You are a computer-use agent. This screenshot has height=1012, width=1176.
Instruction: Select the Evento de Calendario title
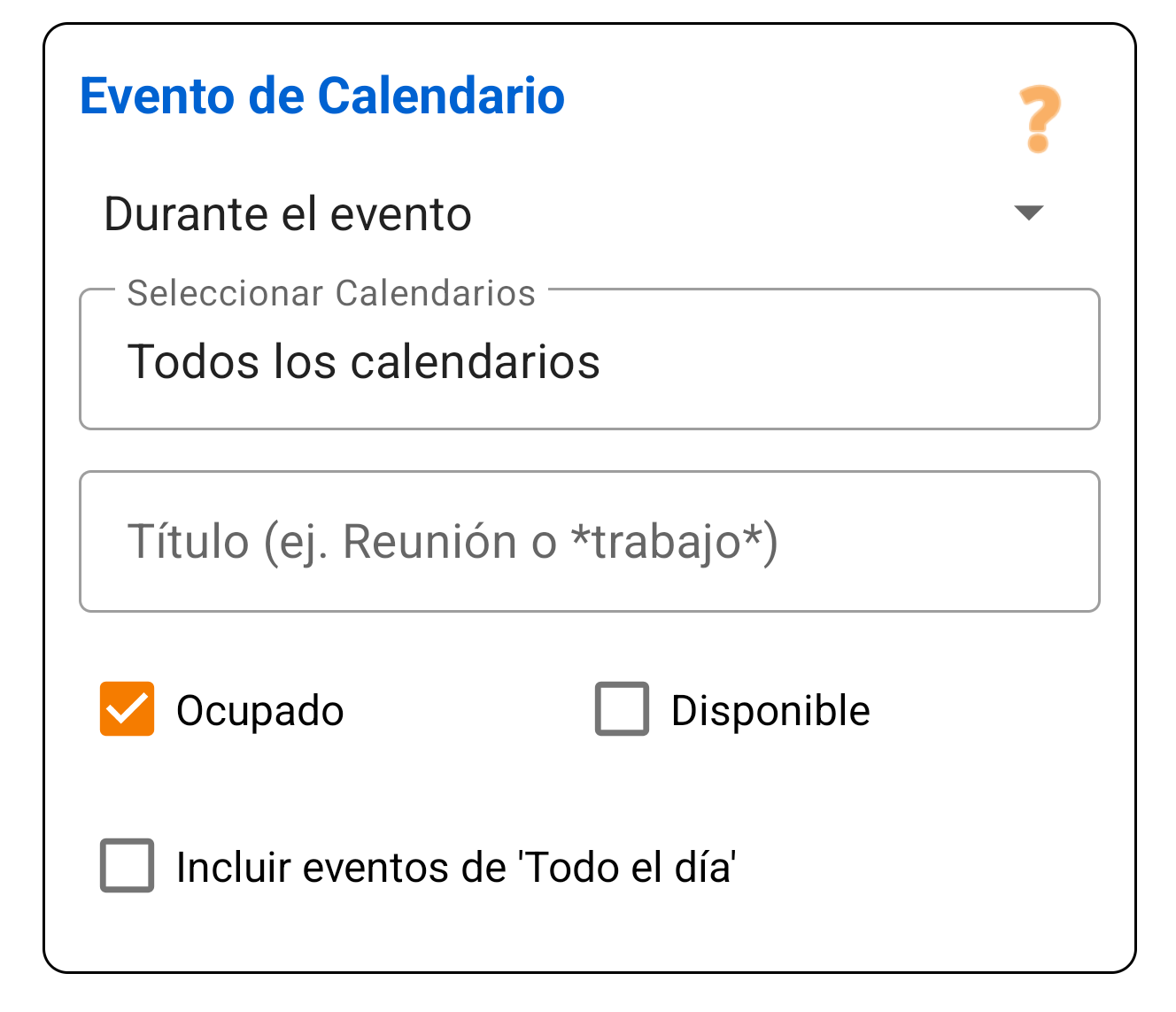pos(322,97)
